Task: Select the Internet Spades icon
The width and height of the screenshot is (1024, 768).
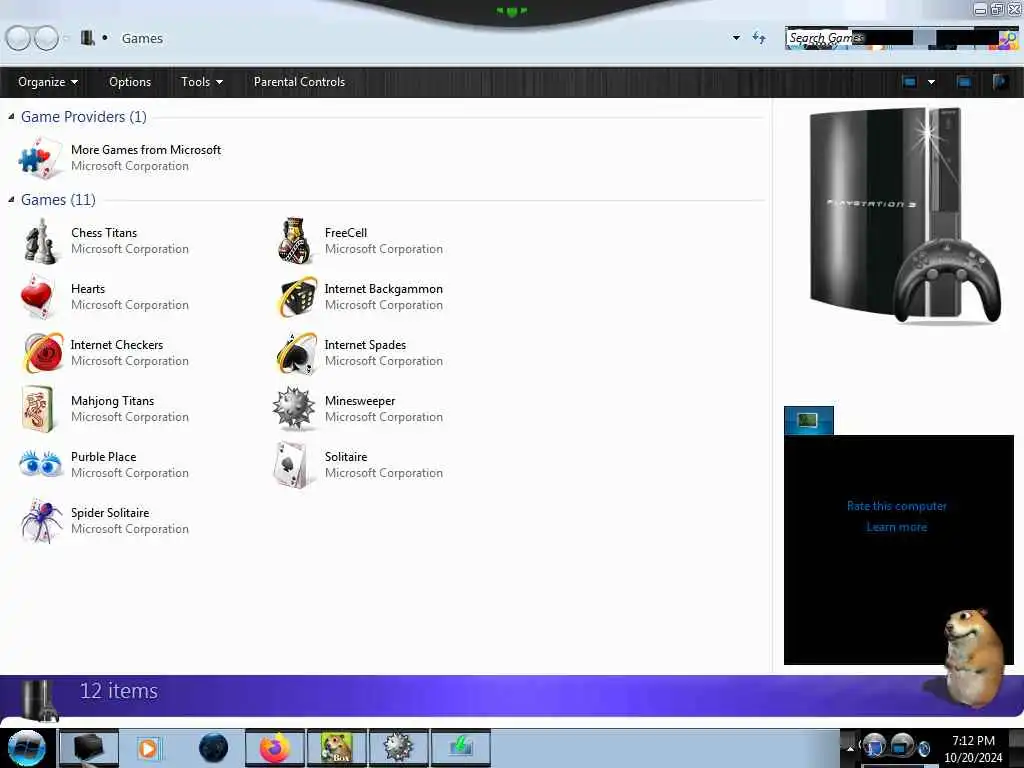Action: (296, 353)
